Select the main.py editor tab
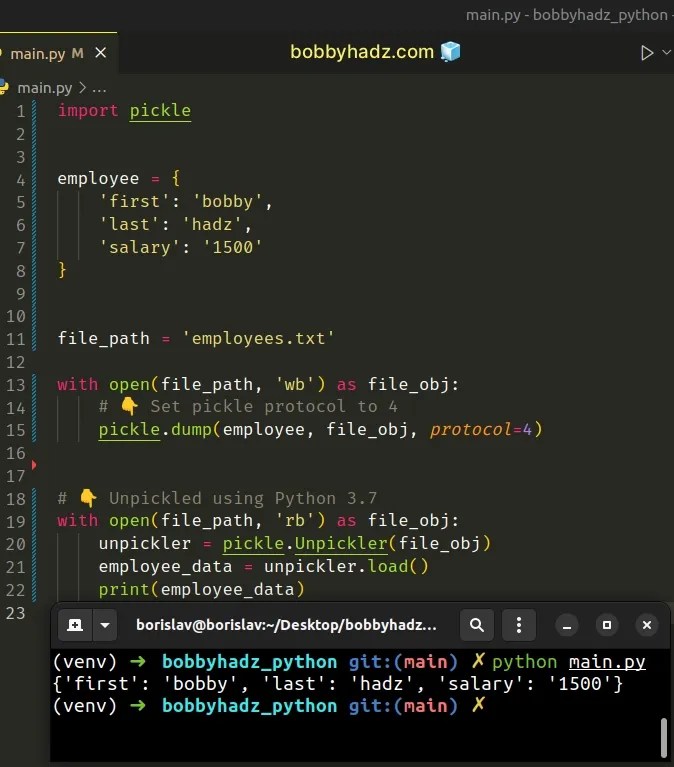The width and height of the screenshot is (674, 767). coord(58,53)
